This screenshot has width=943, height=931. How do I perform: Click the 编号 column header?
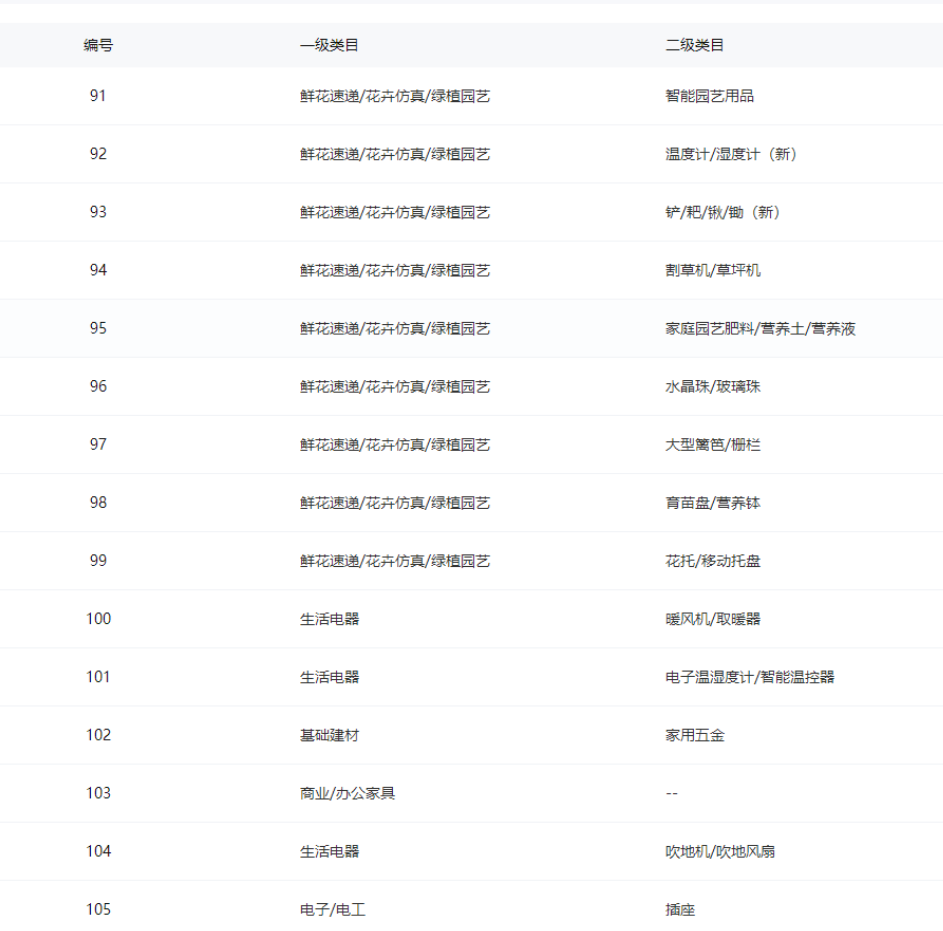[x=98, y=45]
